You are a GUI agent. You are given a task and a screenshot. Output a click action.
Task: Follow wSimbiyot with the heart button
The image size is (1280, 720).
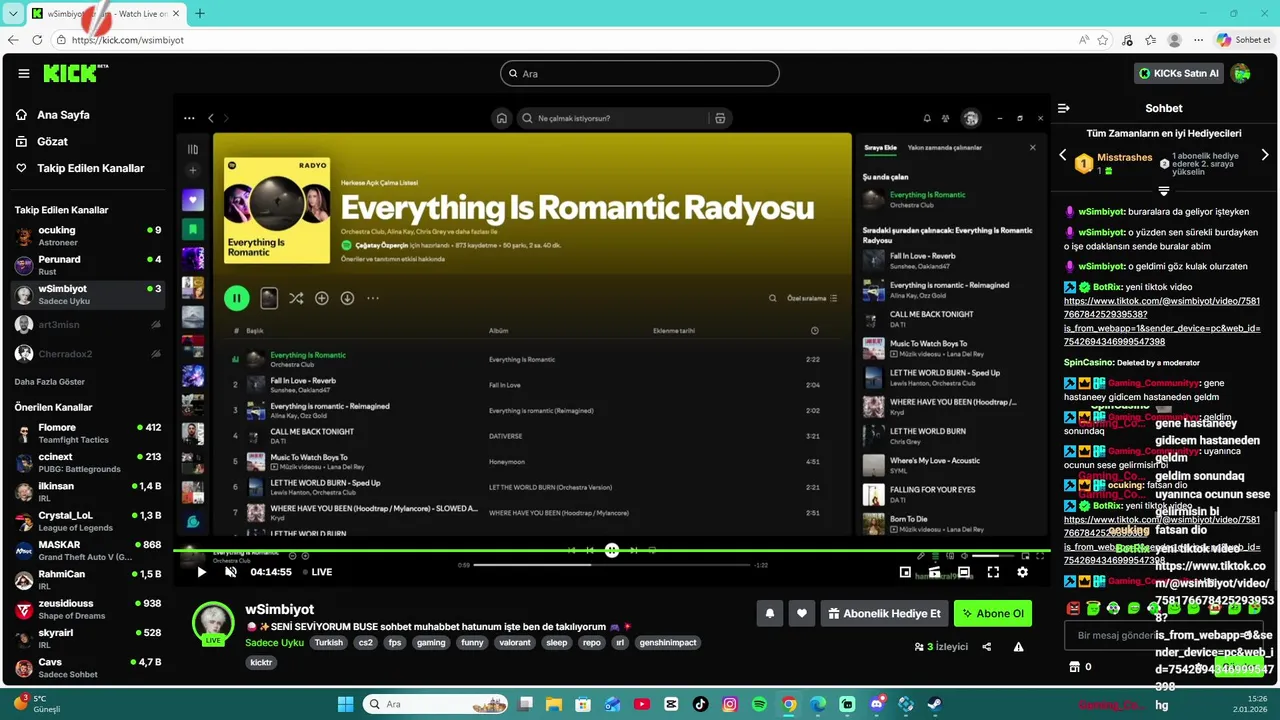click(x=800, y=613)
